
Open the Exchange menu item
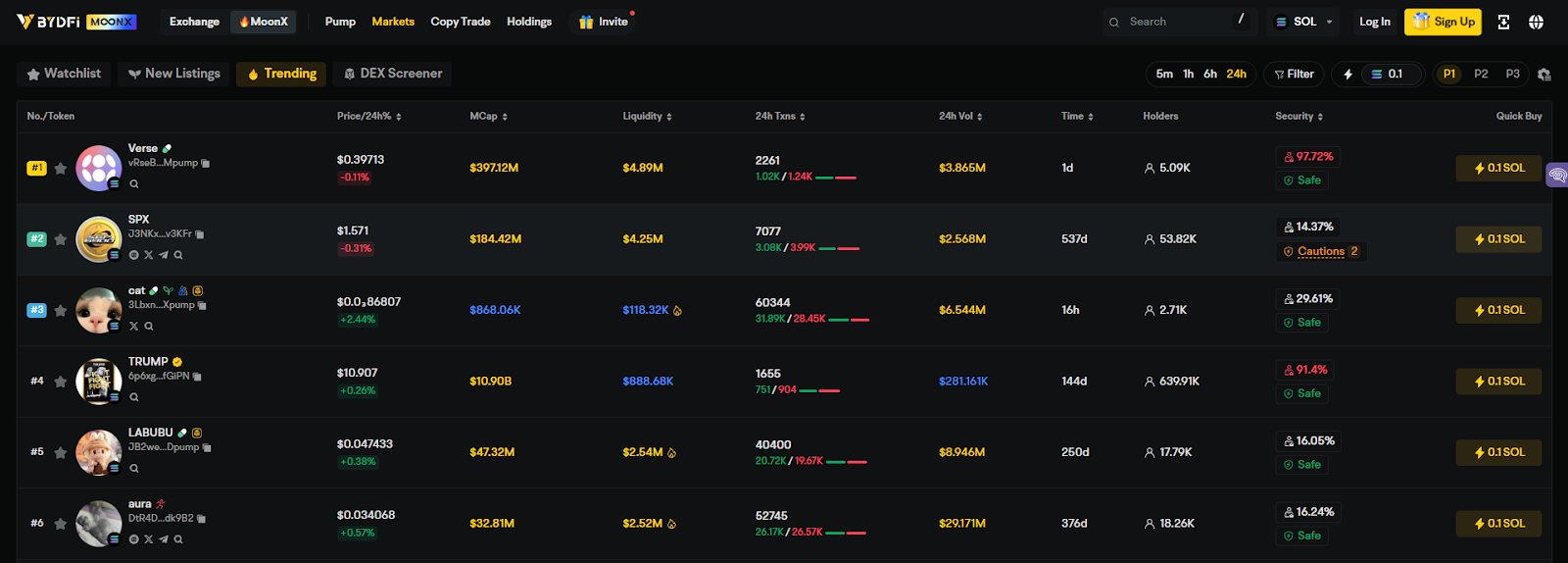[x=194, y=22]
